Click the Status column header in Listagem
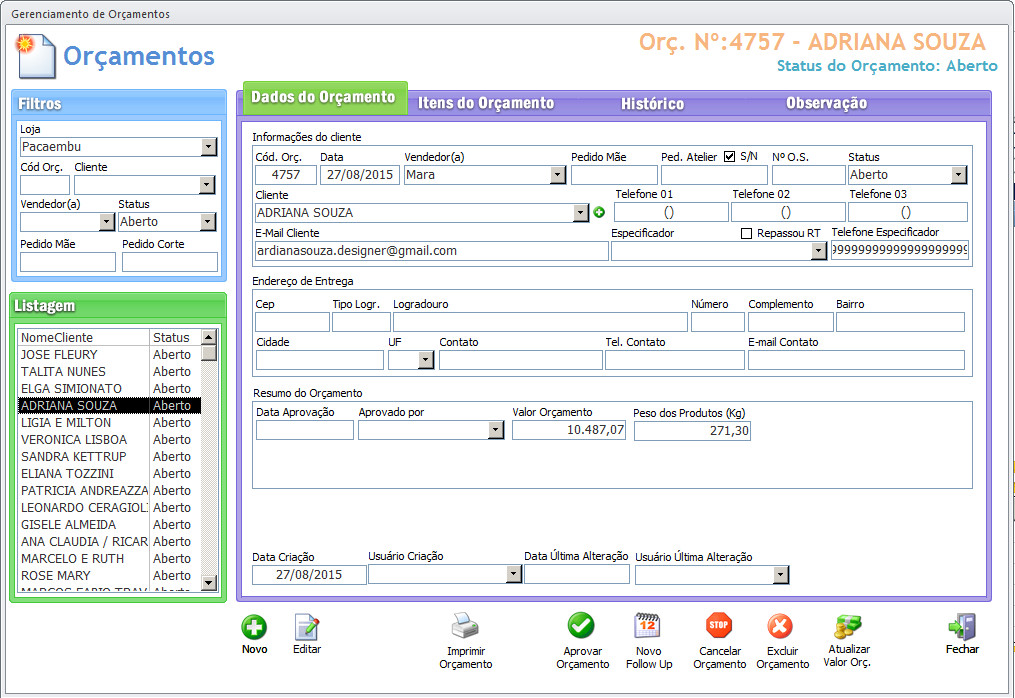 pyautogui.click(x=175, y=337)
